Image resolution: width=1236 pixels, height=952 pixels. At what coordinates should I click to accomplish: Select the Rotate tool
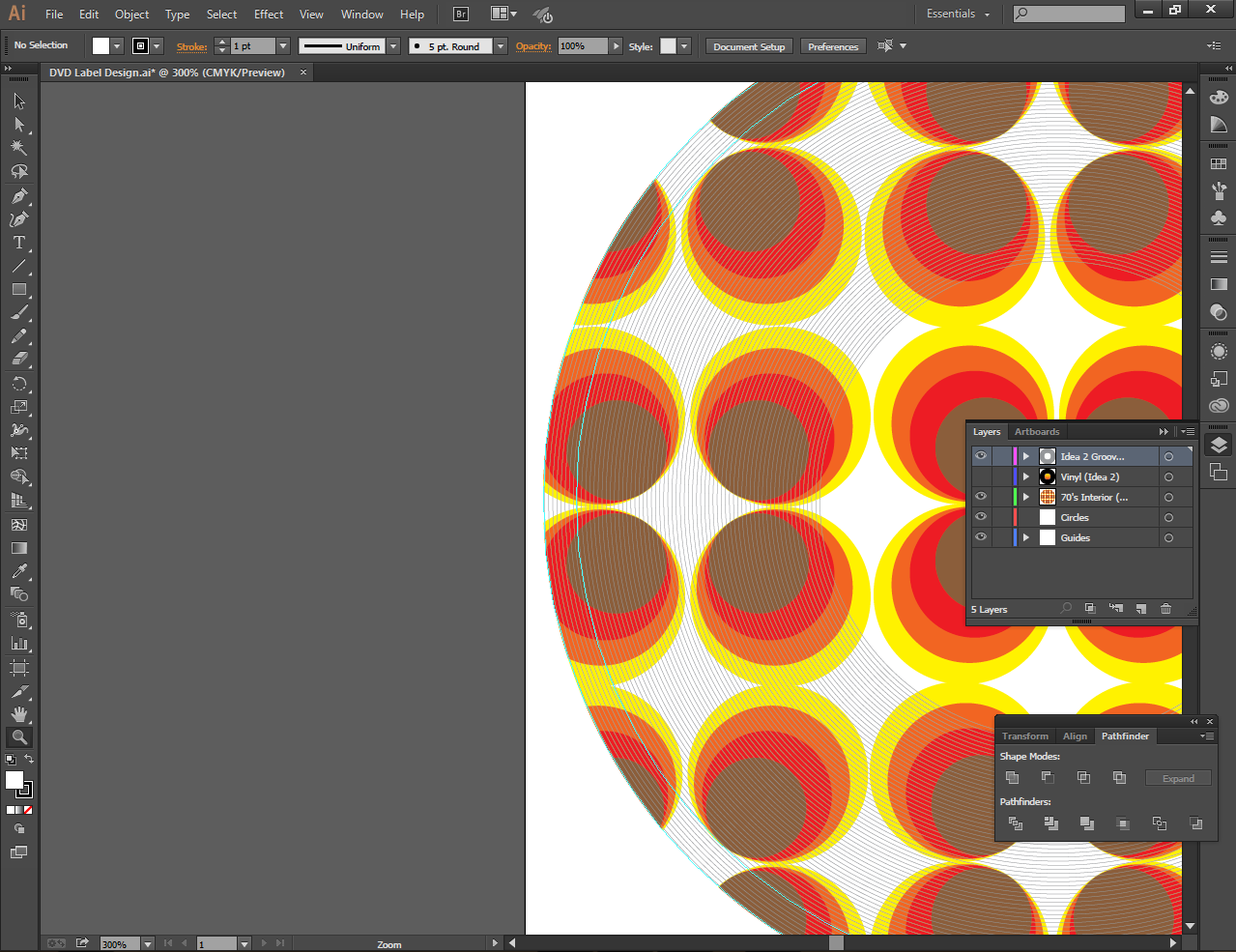[19, 384]
